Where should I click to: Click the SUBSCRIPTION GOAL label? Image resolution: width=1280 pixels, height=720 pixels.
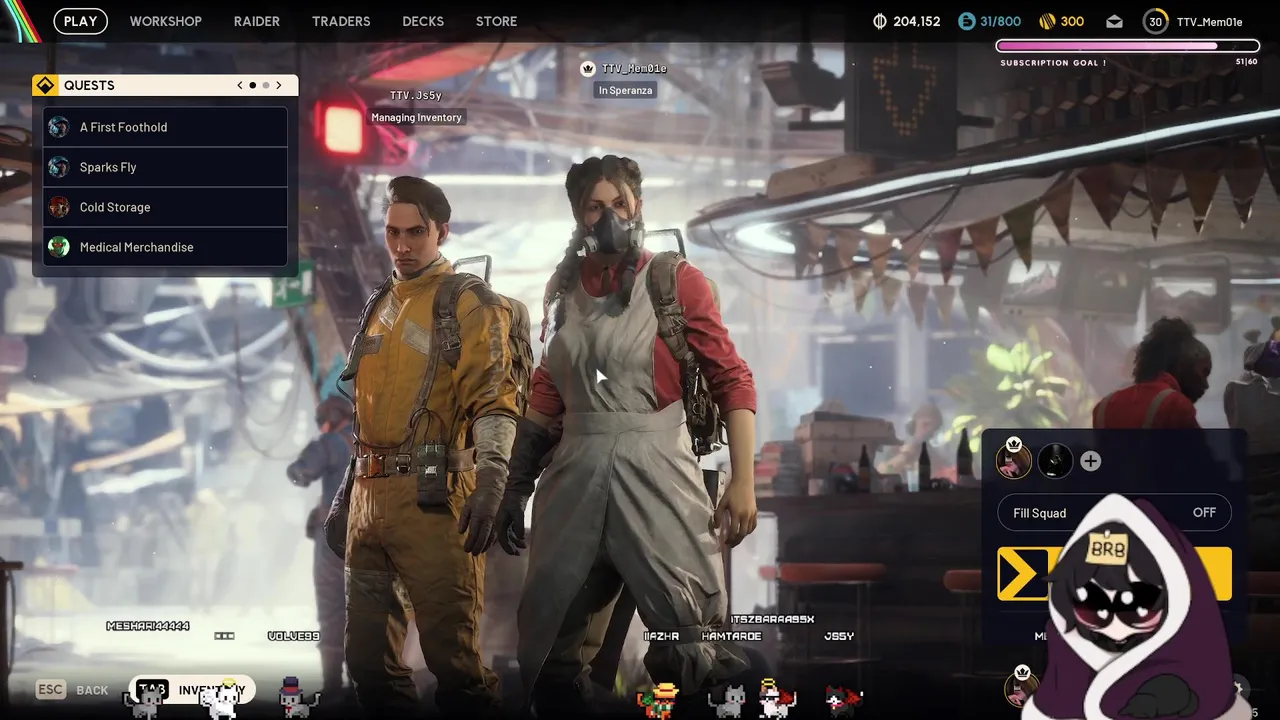tap(1053, 63)
